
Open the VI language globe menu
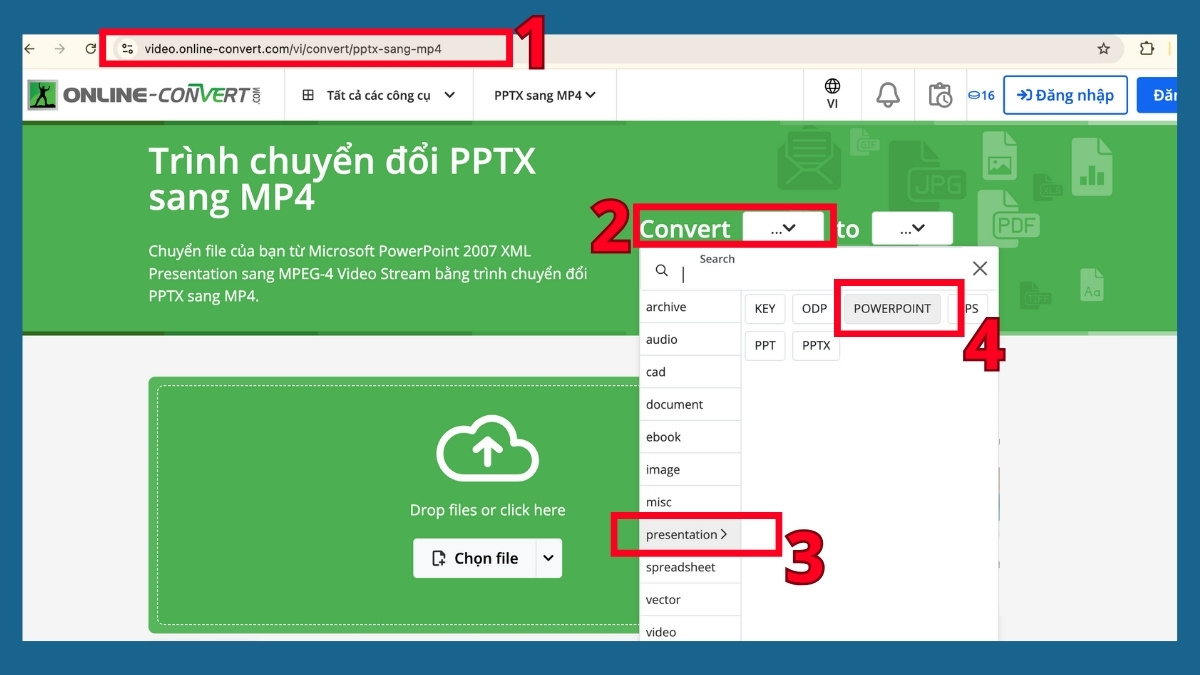click(833, 95)
